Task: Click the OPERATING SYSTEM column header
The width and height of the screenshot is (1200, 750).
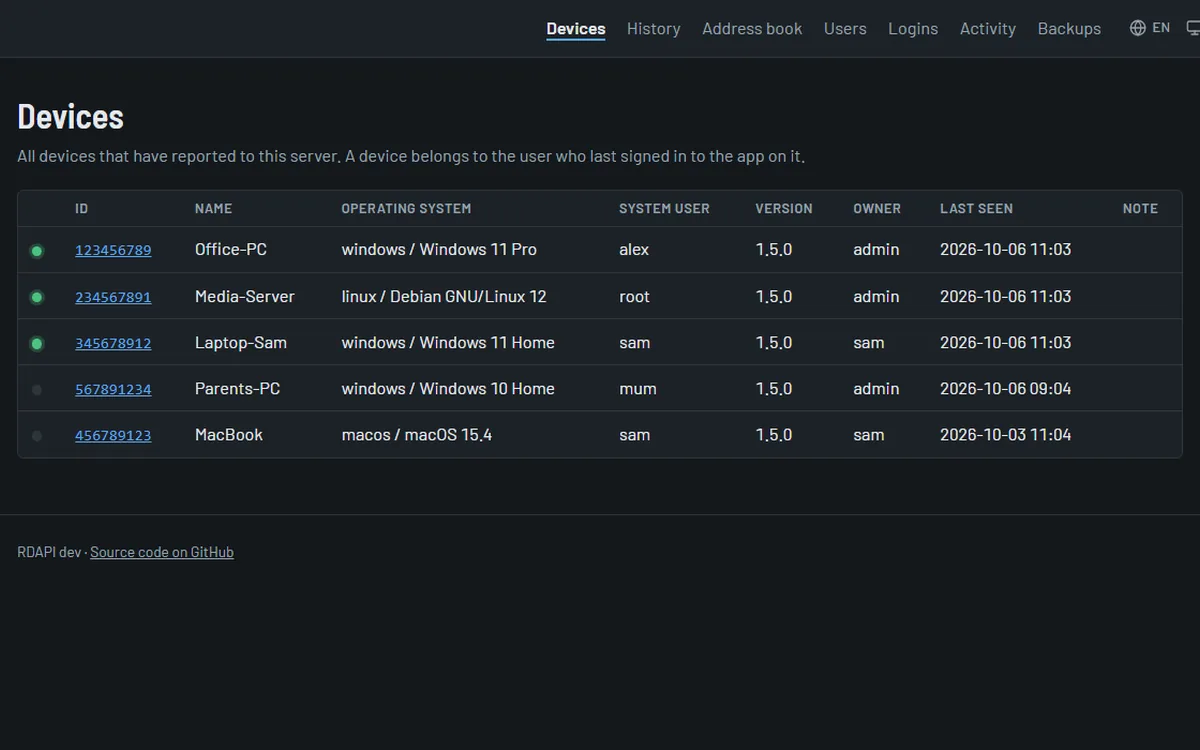Action: (406, 209)
